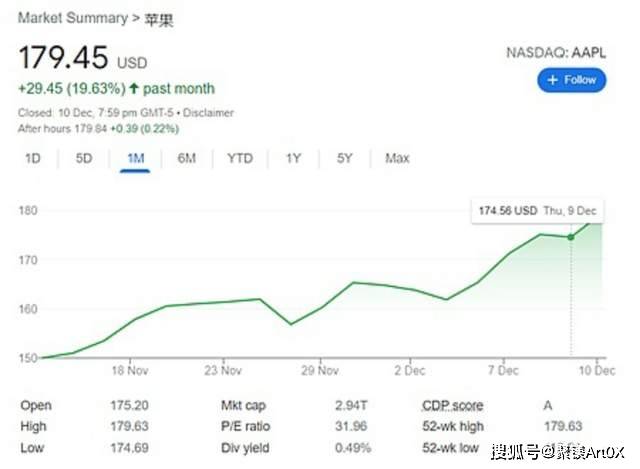Open the Disclaimer link

tap(208, 113)
